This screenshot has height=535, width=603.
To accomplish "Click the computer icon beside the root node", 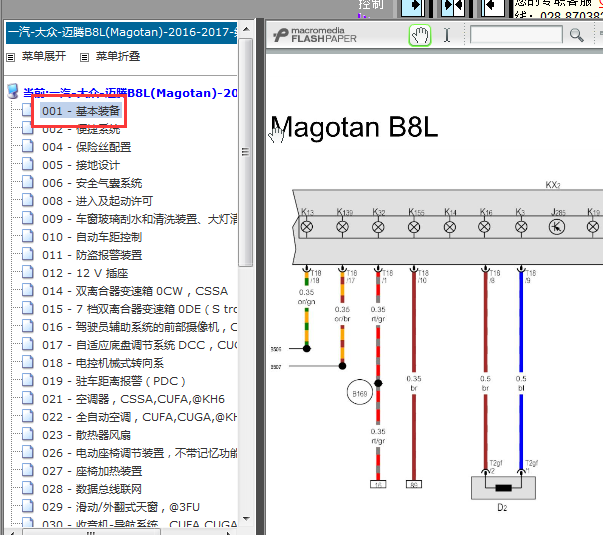I will click(13, 92).
